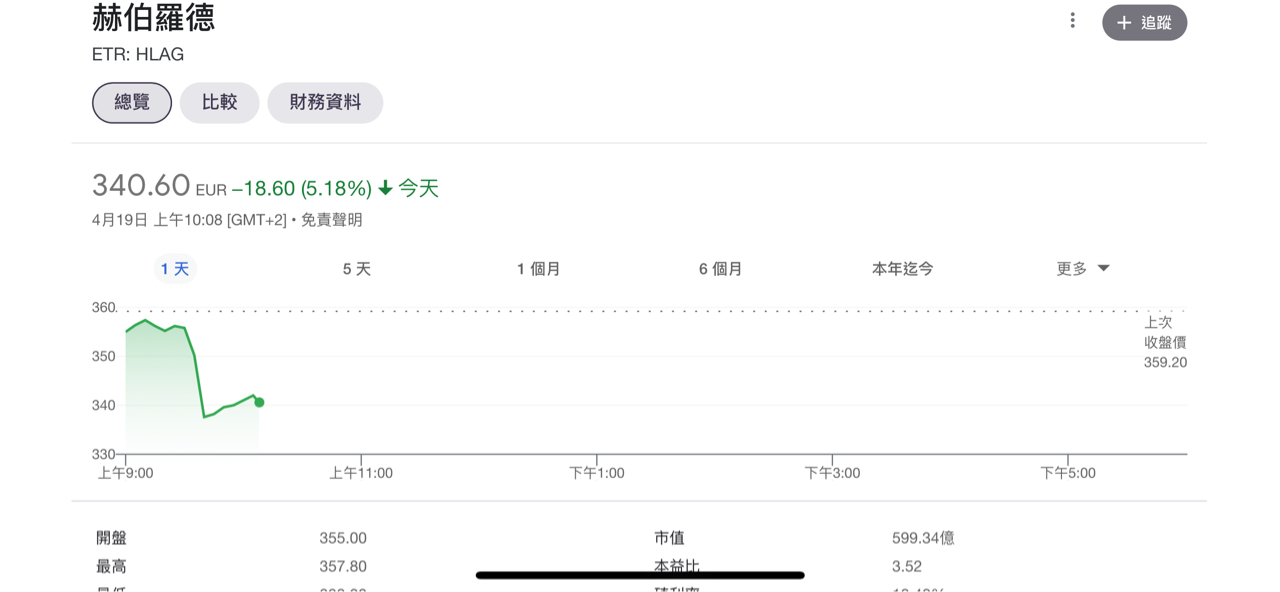Select the latest price point on the chart
The image size is (1280, 592).
pos(258,401)
